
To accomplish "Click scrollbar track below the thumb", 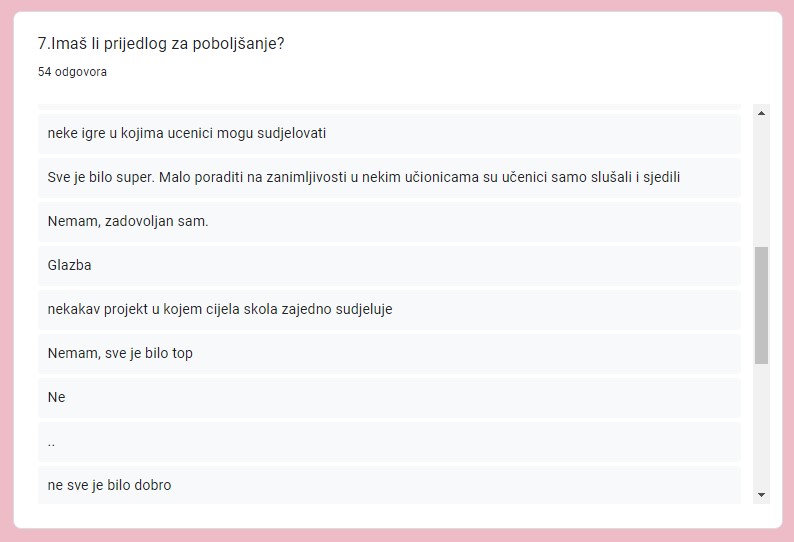I will (761, 425).
